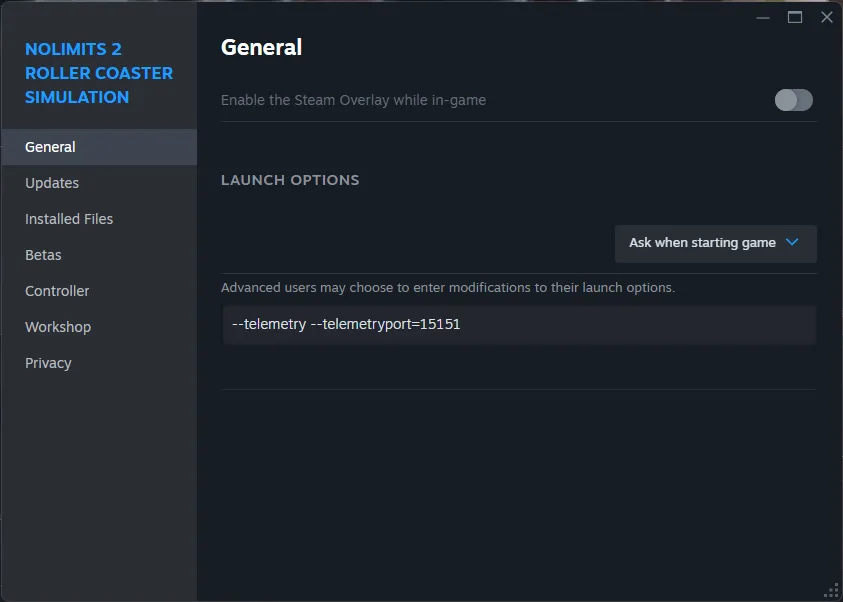This screenshot has width=843, height=602.
Task: Click the window resize grip in corner
Action: point(831,590)
